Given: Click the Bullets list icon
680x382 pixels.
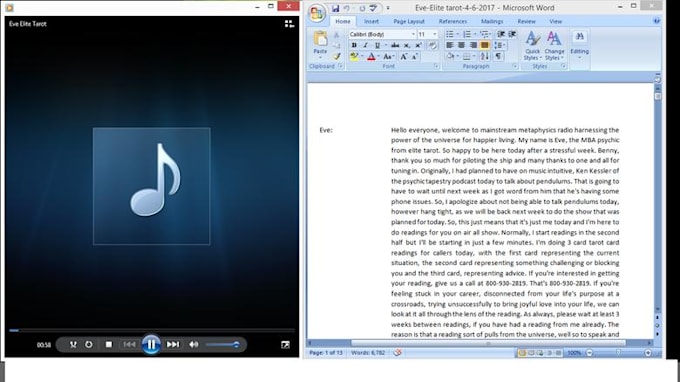Looking at the screenshot, I should [451, 34].
